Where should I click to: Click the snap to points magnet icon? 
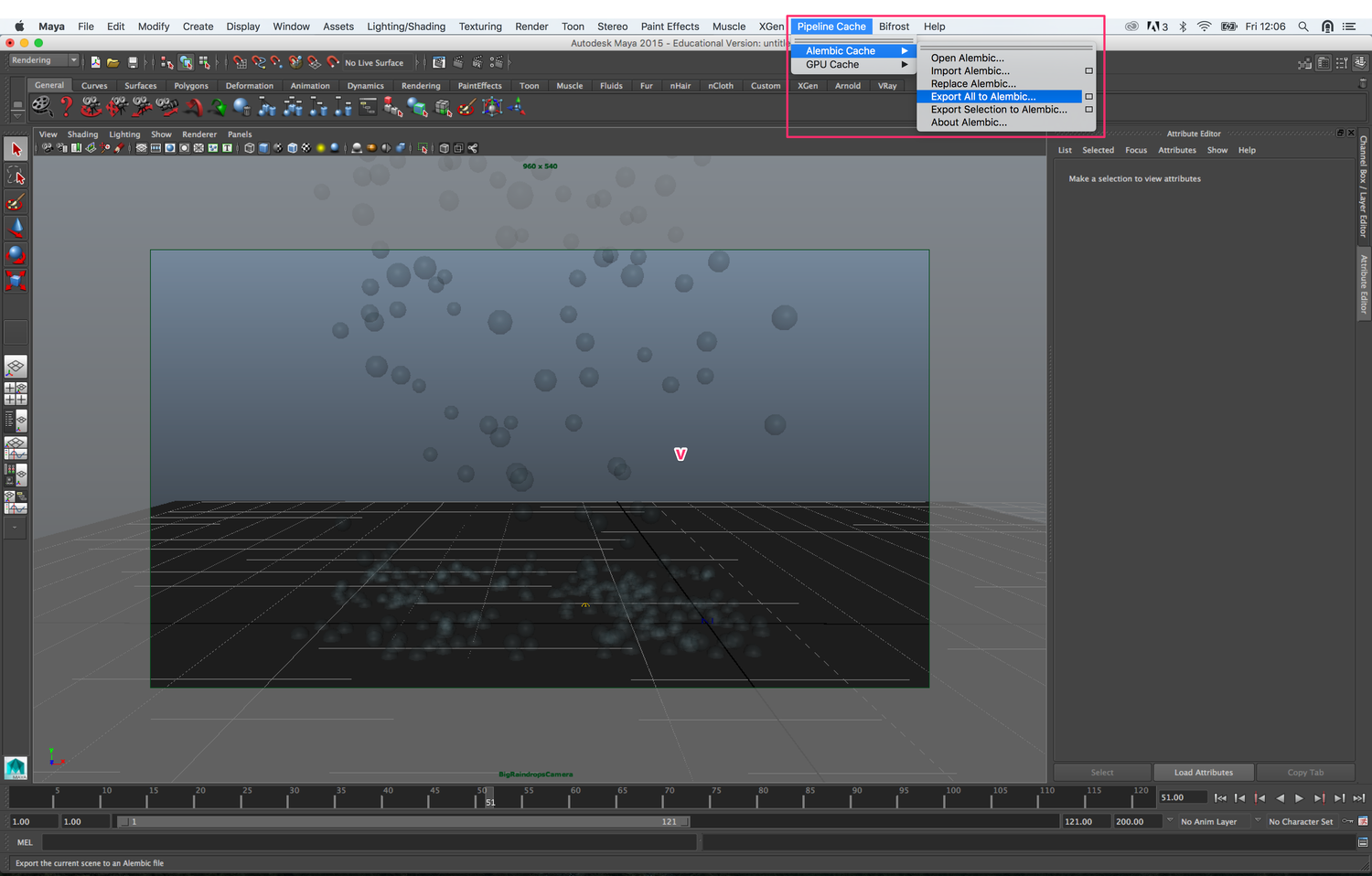click(277, 62)
